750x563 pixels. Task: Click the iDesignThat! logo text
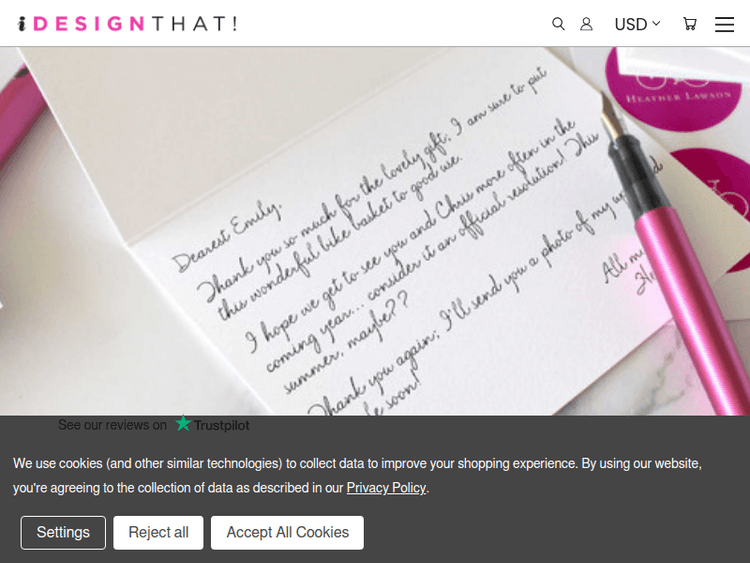(x=127, y=24)
